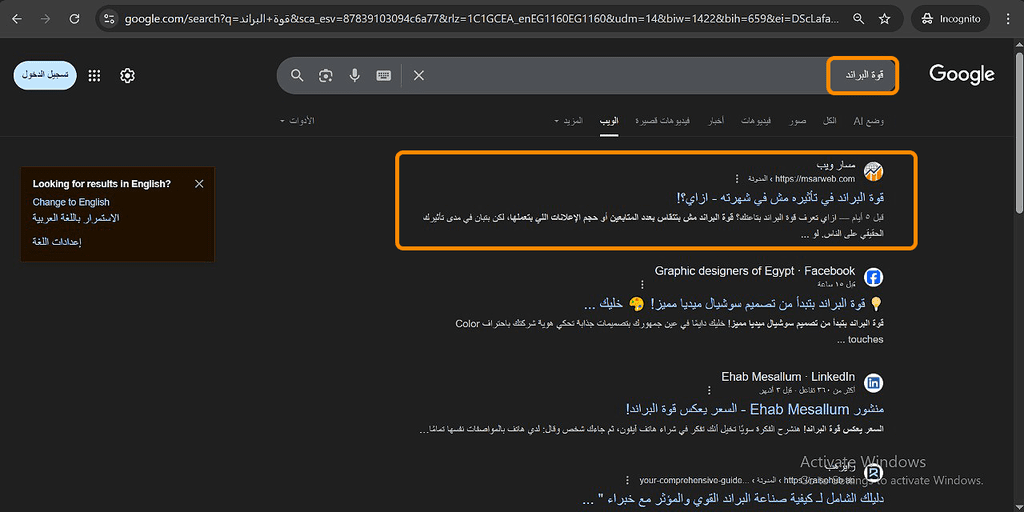Click the Google logo
The width and height of the screenshot is (1024, 512).
point(961,75)
